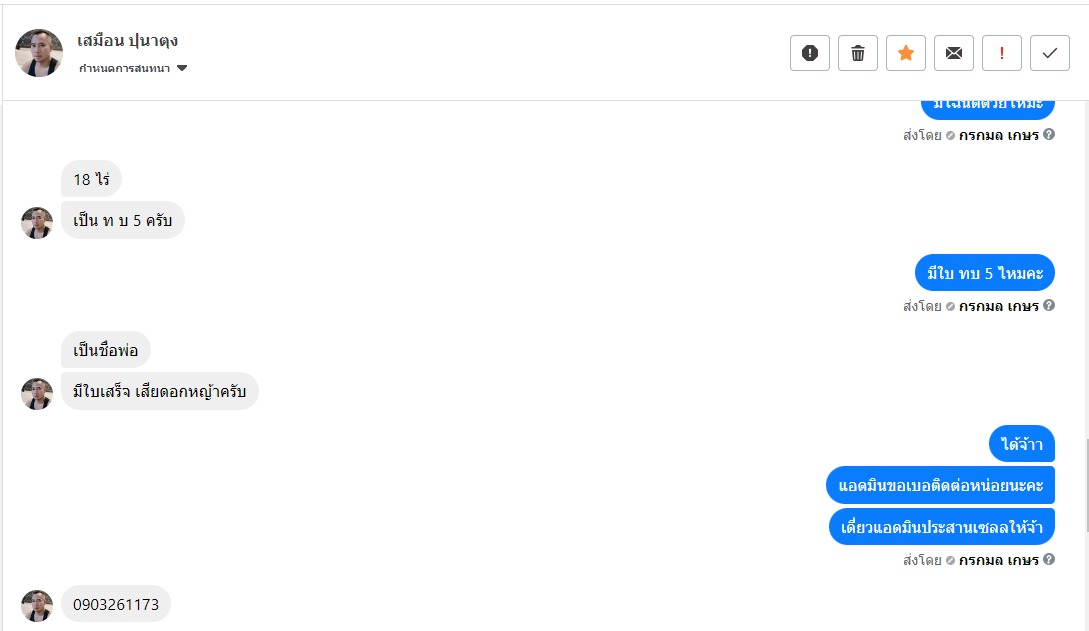1089x631 pixels.
Task: Click the "18 ไร่" message bubble
Action: click(91, 180)
